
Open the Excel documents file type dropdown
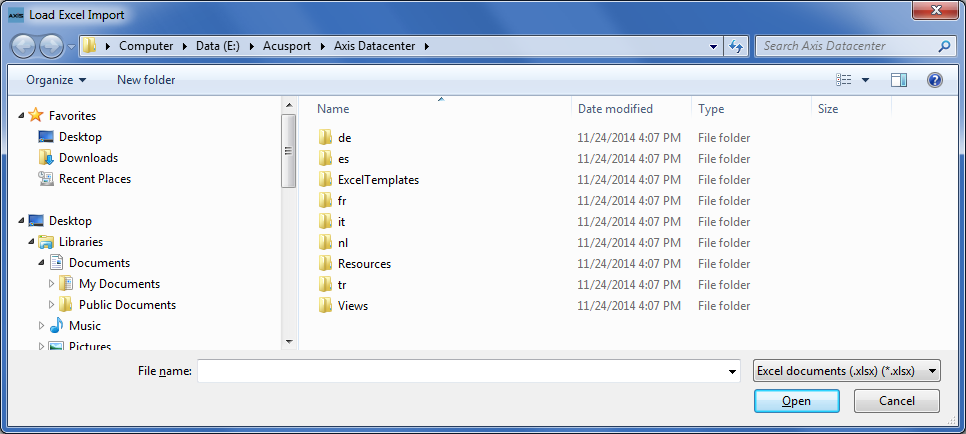[x=846, y=371]
